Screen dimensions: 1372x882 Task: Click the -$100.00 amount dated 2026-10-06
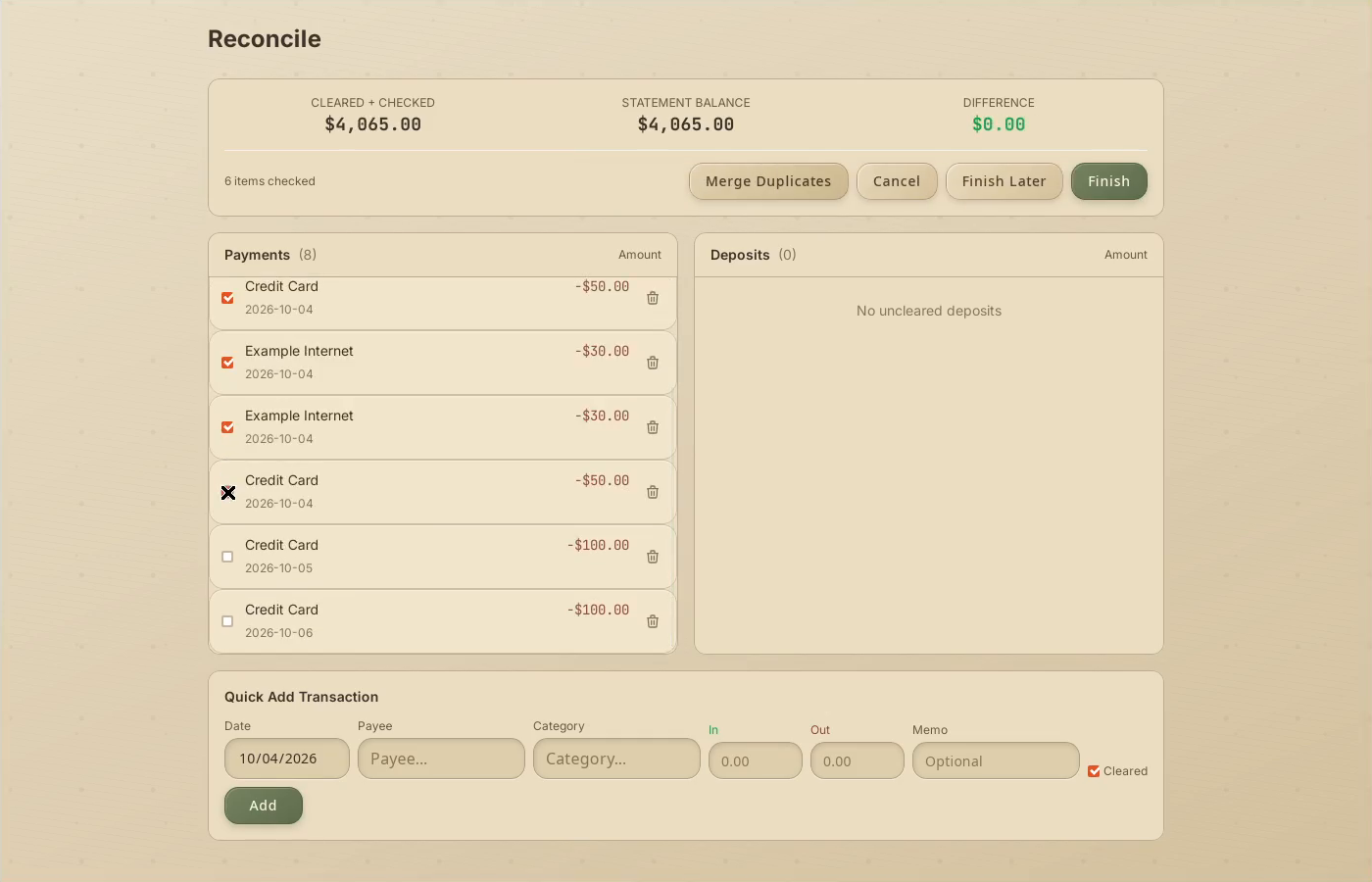pyautogui.click(x=598, y=610)
